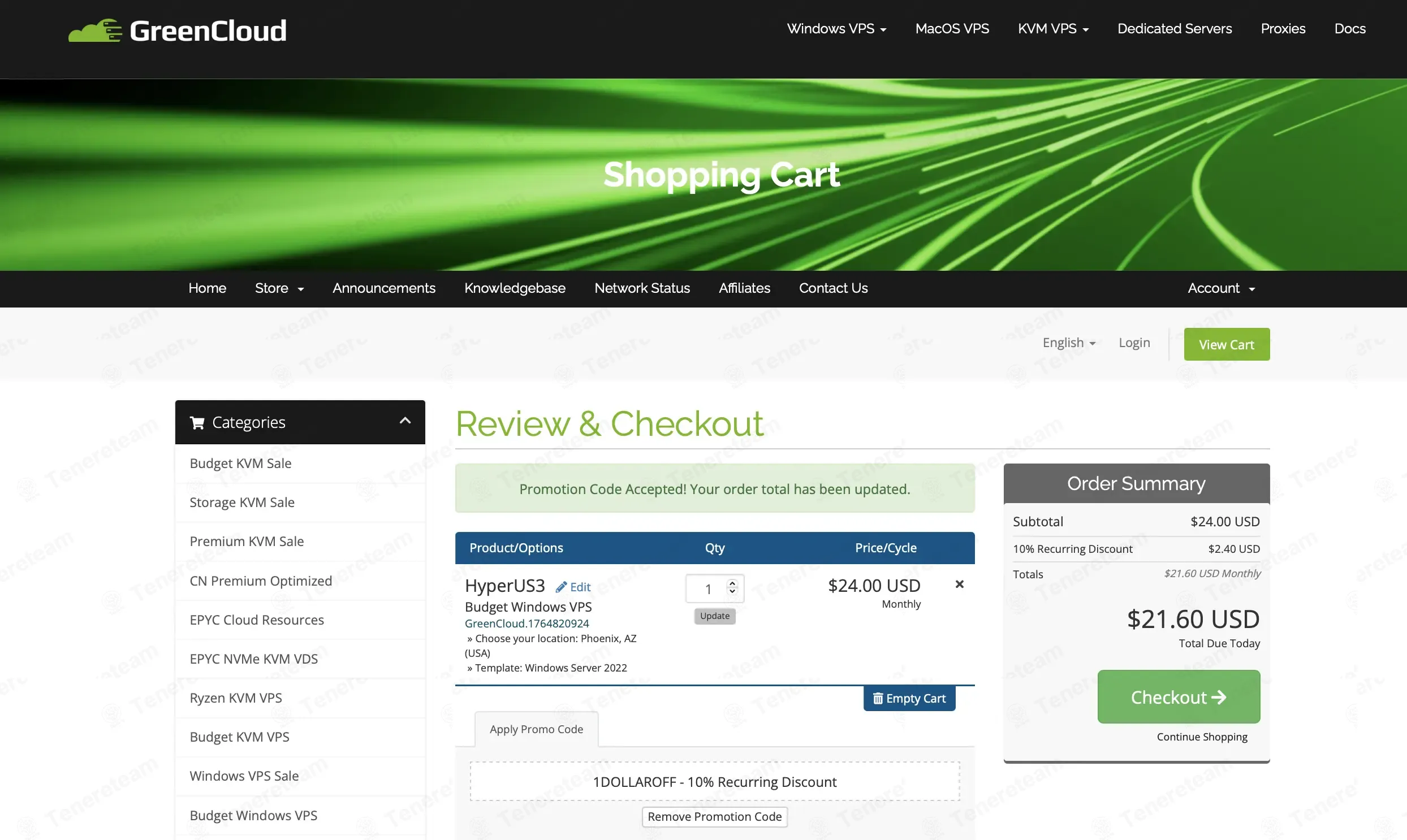Open Windows VPS Sale category
The image size is (1407, 840).
[x=300, y=776]
